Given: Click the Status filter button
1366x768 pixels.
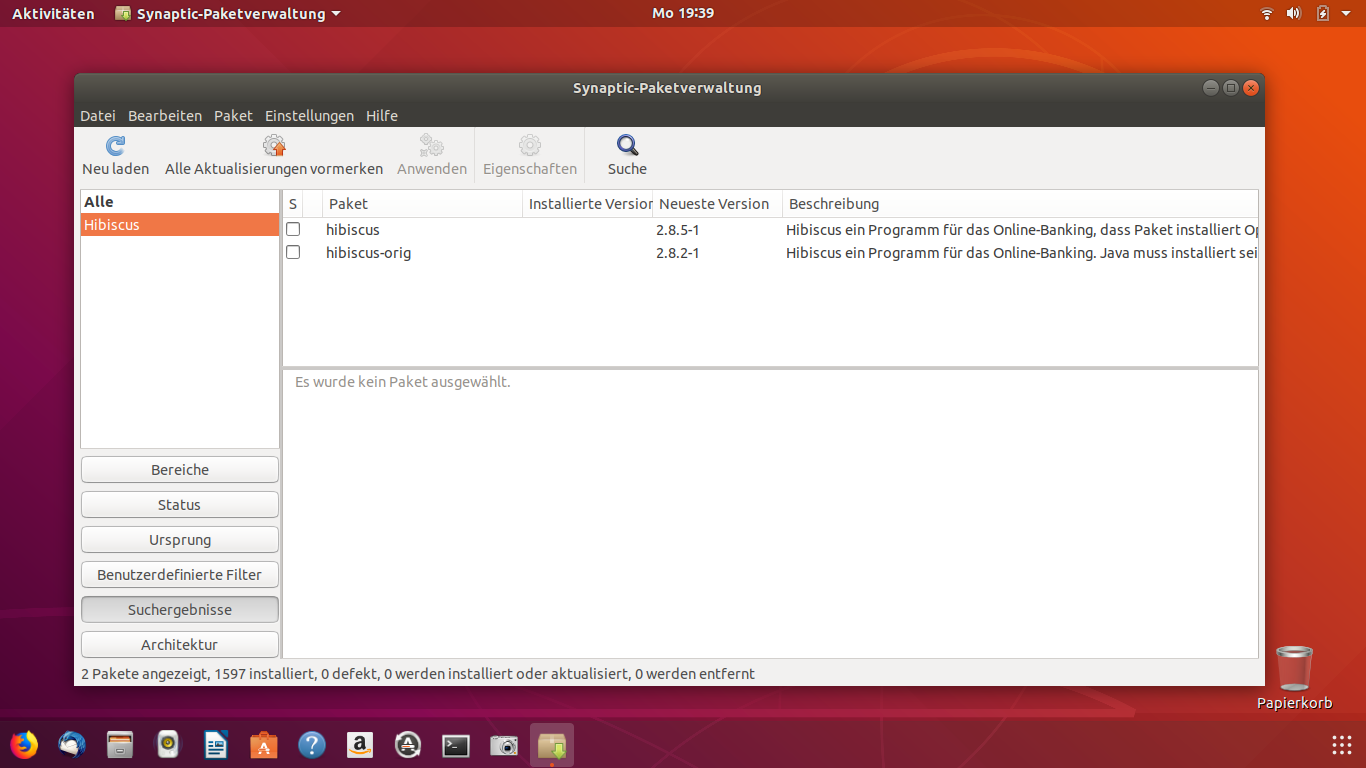Looking at the screenshot, I should [x=180, y=505].
